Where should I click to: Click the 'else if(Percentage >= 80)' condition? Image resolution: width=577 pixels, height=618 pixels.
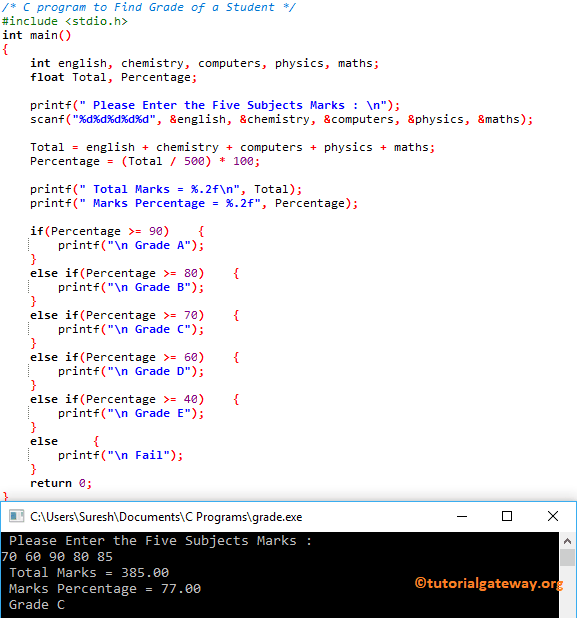[x=117, y=273]
